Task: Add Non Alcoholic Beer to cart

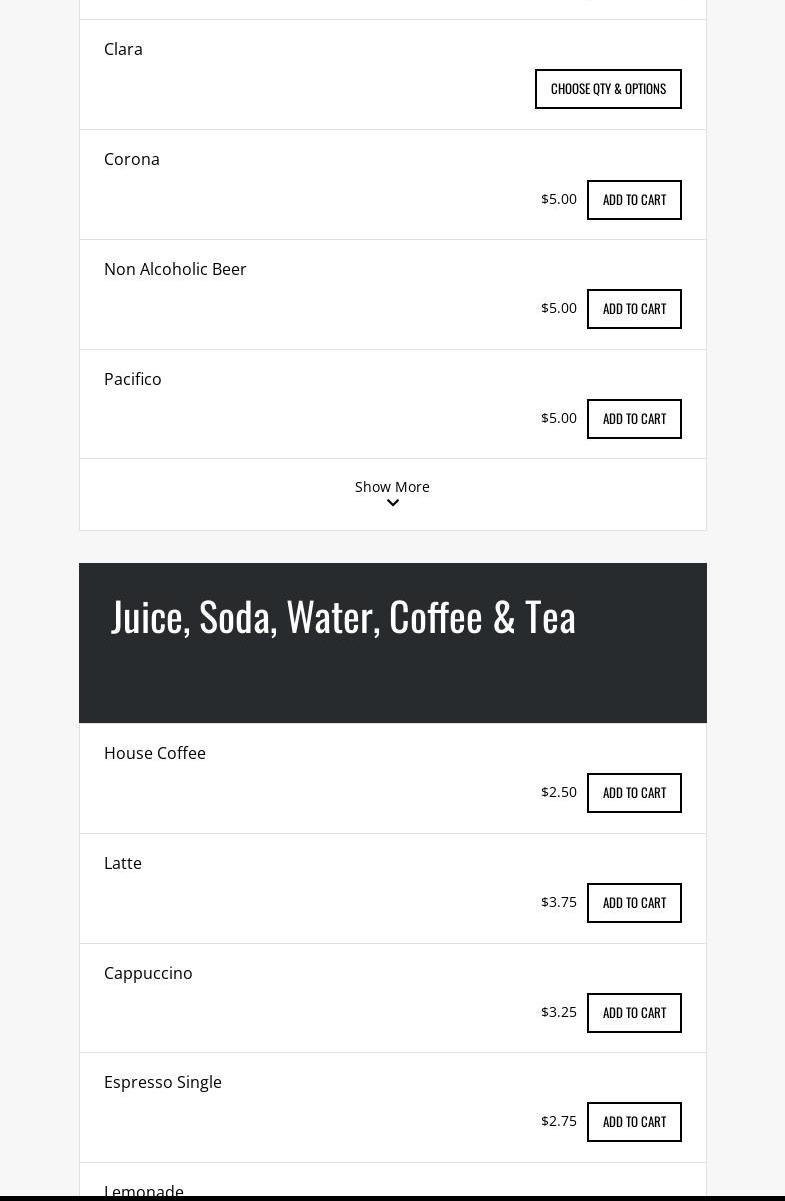Action: 634,309
